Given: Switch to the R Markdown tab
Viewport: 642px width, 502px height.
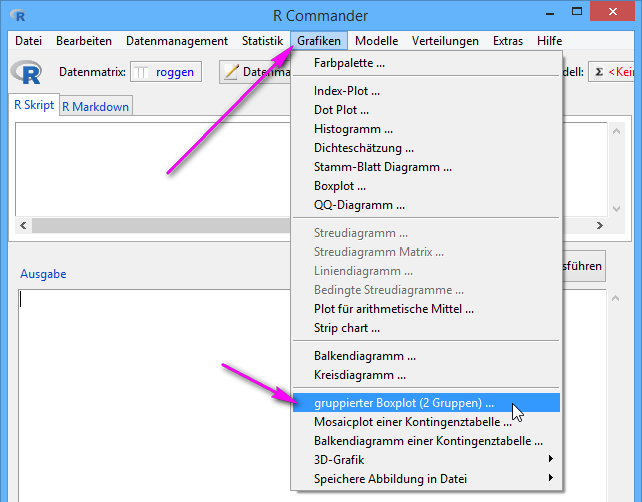Looking at the screenshot, I should [95, 106].
